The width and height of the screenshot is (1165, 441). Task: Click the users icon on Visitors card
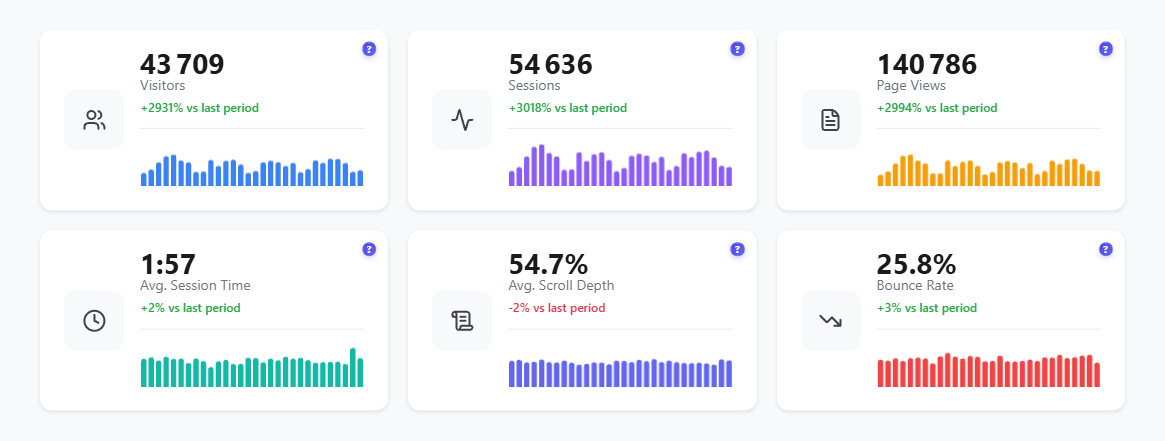(x=94, y=120)
